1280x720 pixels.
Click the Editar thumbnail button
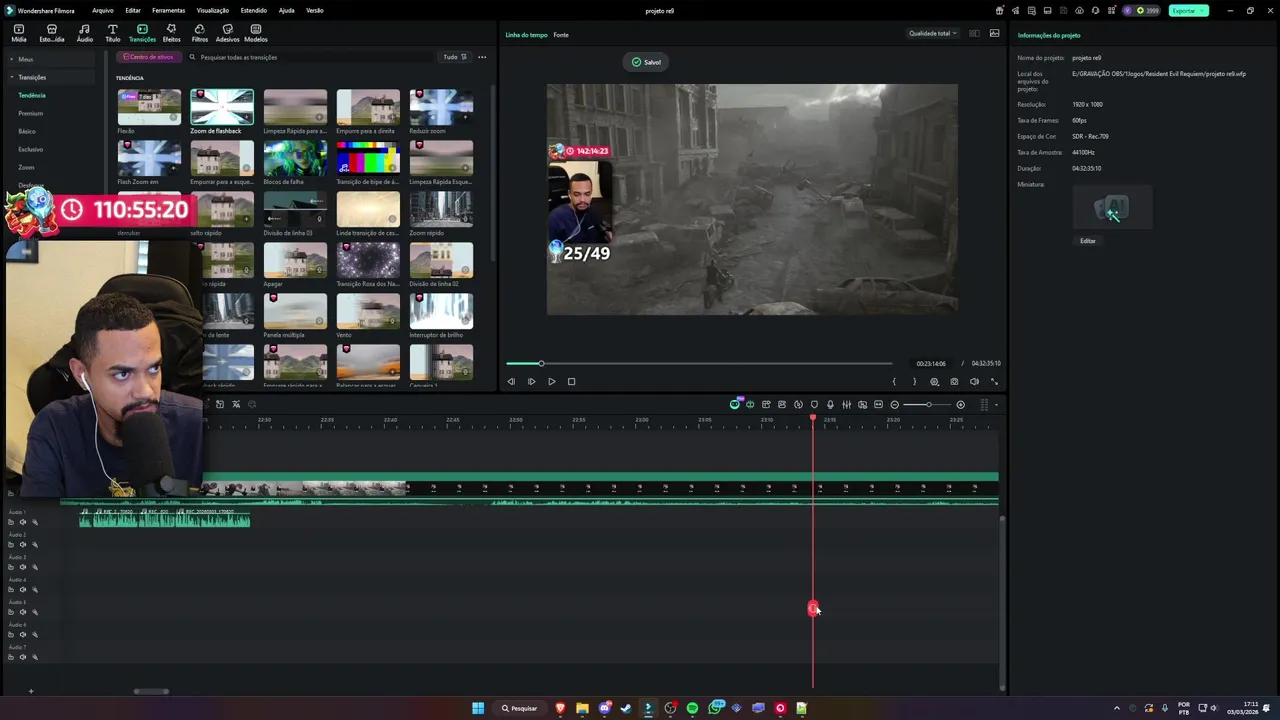click(1088, 241)
